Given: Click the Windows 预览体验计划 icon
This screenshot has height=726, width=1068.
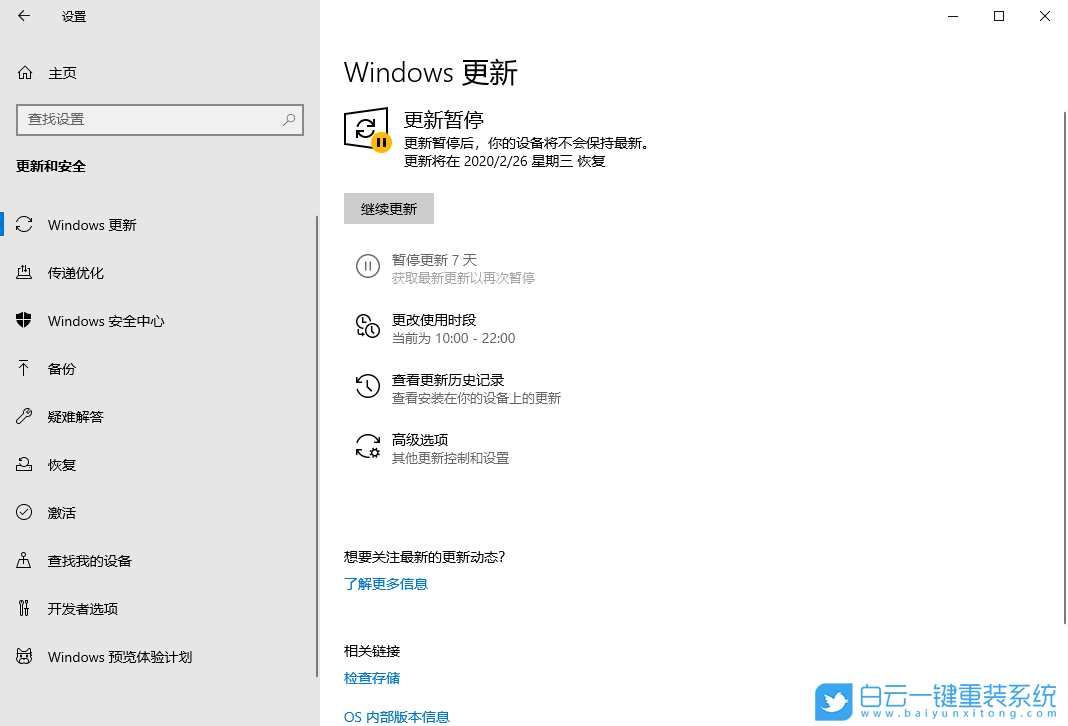Looking at the screenshot, I should (22, 656).
